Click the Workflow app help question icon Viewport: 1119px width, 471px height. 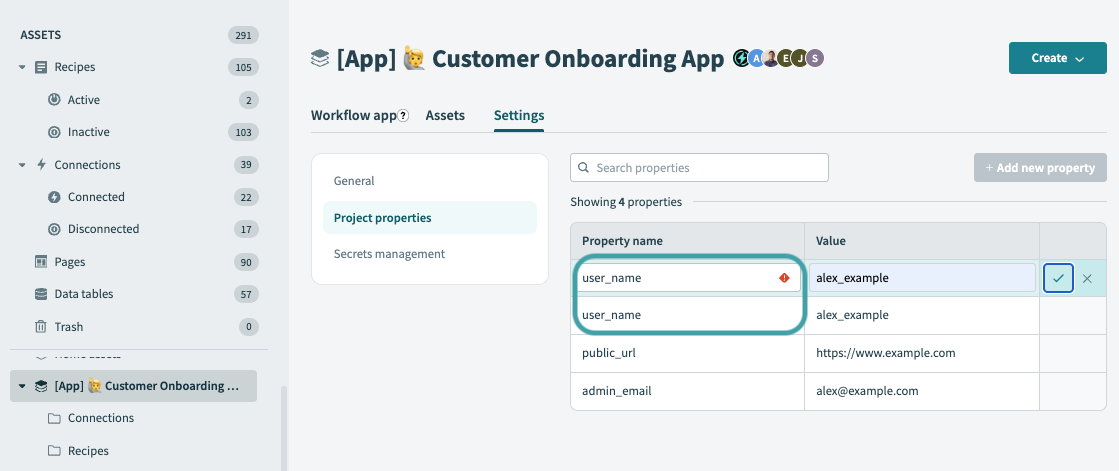(x=404, y=116)
